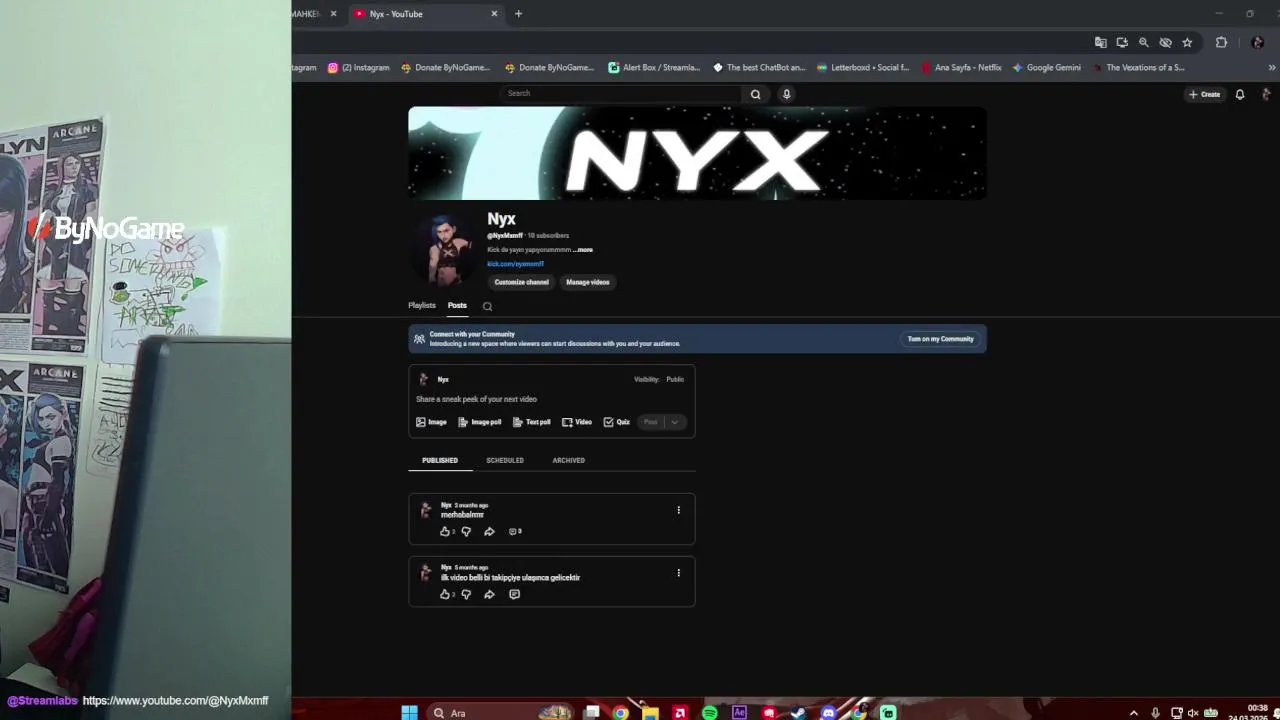Open the YouTube account avatar menu
The height and width of the screenshot is (720, 1280).
pyautogui.click(x=1267, y=94)
